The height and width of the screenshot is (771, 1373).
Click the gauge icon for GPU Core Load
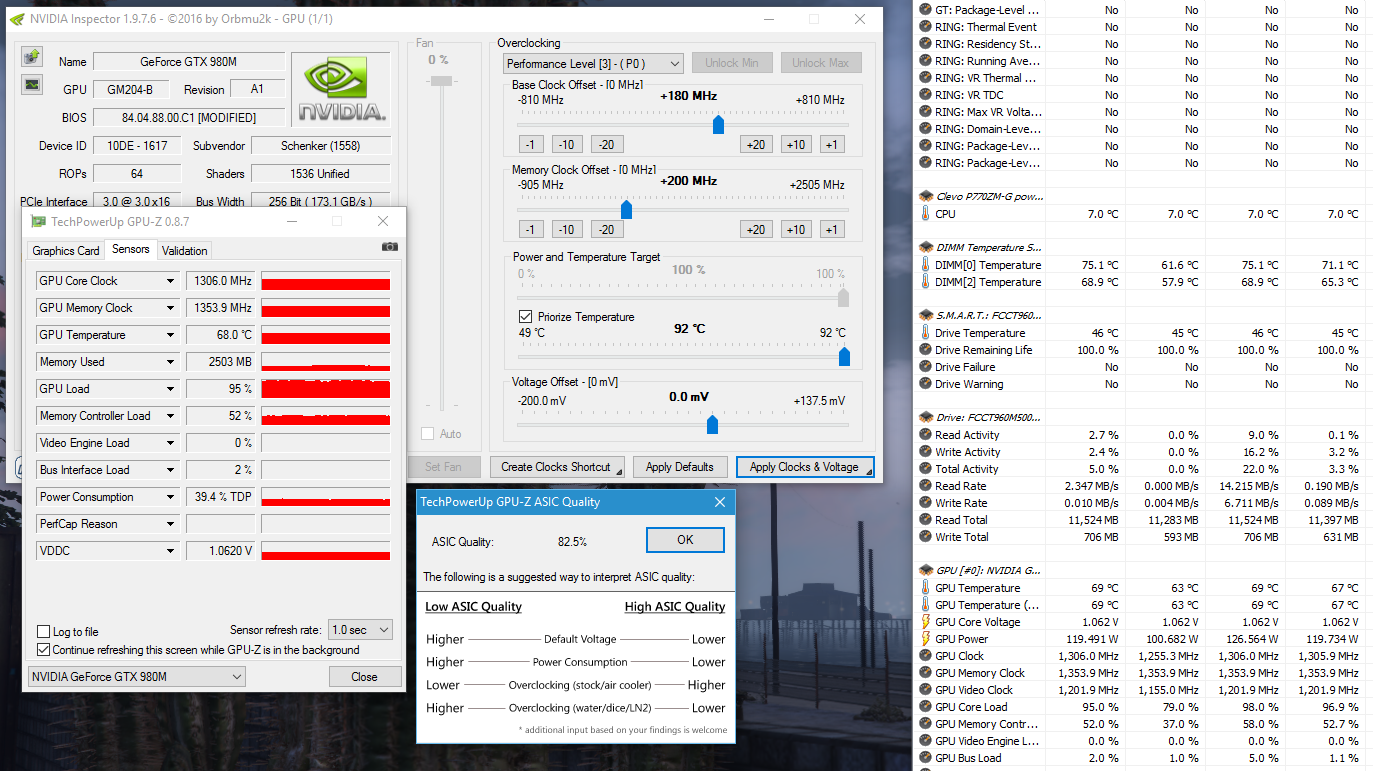coord(926,707)
